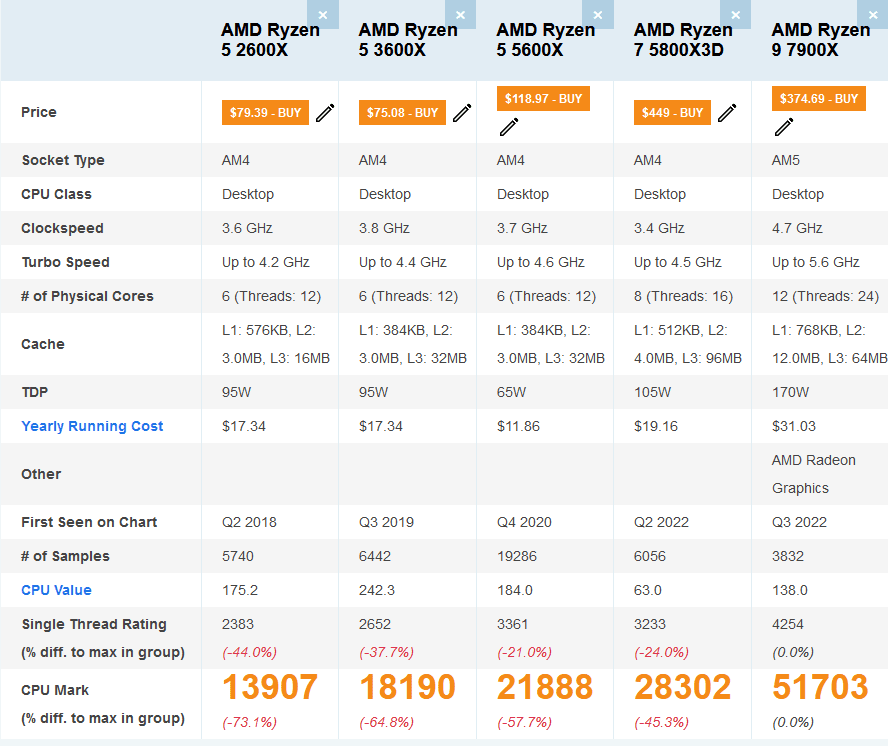Click Up to 5.6 GHz turbo speed

click(x=816, y=262)
